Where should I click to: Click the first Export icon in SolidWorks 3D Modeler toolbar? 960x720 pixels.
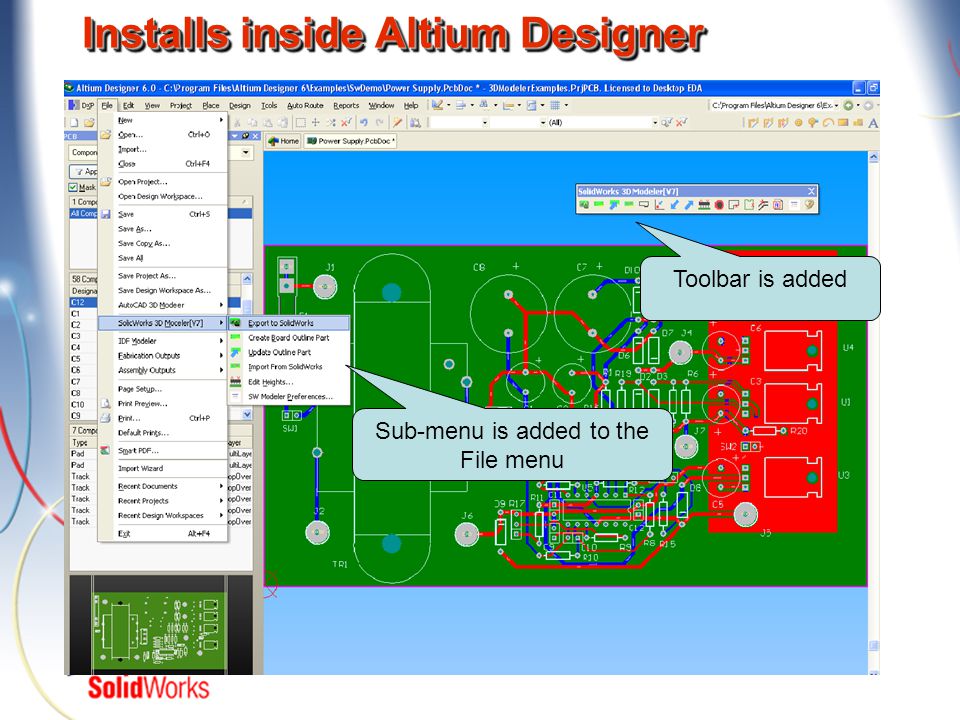click(x=584, y=204)
